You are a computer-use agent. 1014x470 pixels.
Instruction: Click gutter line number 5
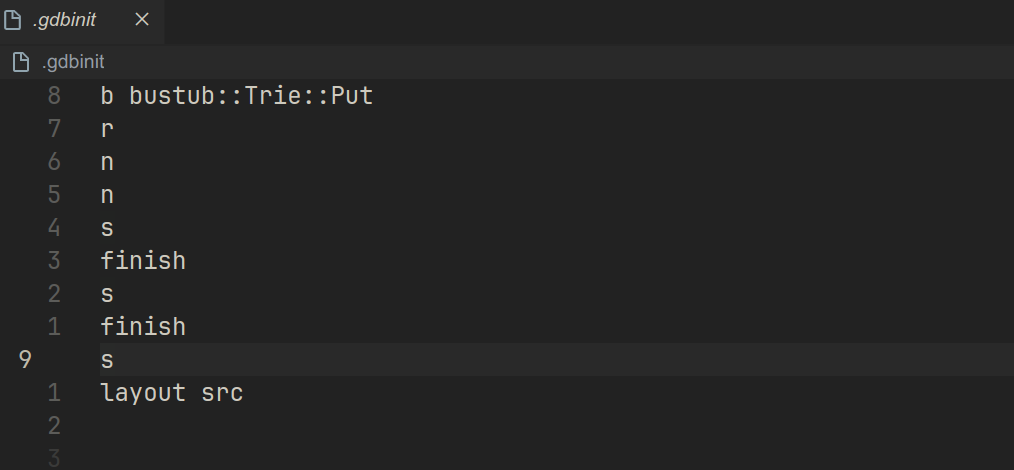[54, 195]
